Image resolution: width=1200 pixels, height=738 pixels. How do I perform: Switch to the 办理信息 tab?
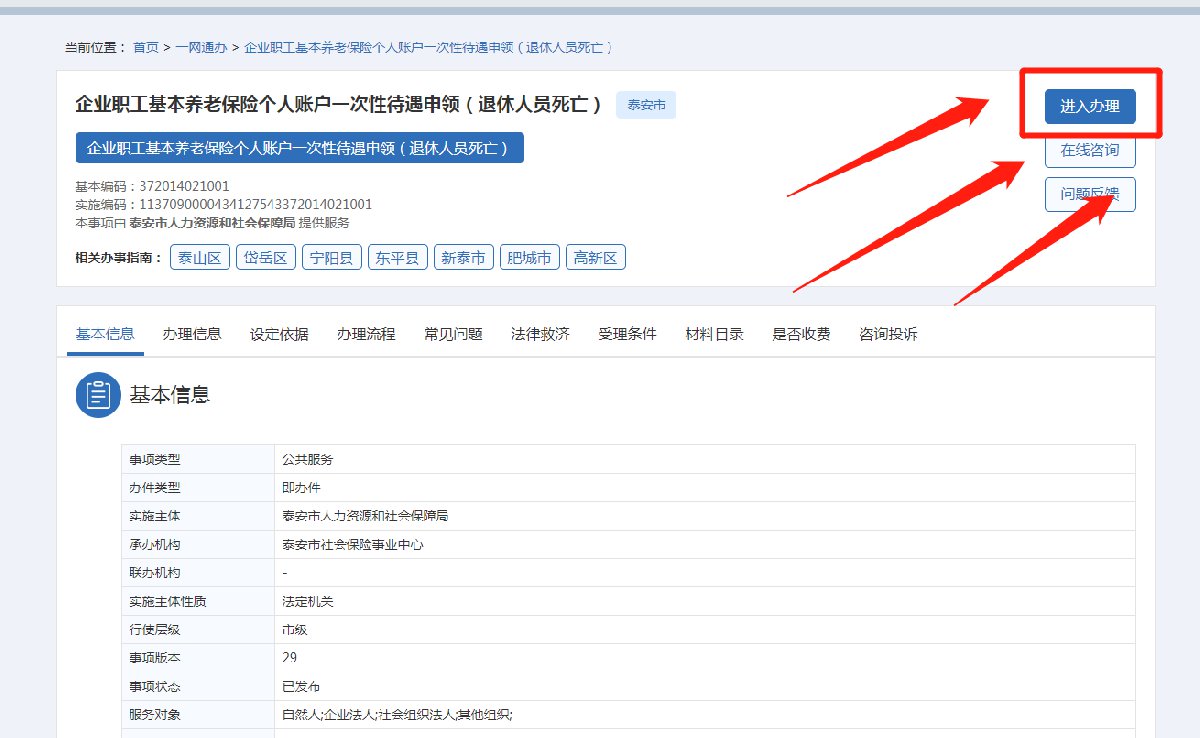pyautogui.click(x=192, y=334)
